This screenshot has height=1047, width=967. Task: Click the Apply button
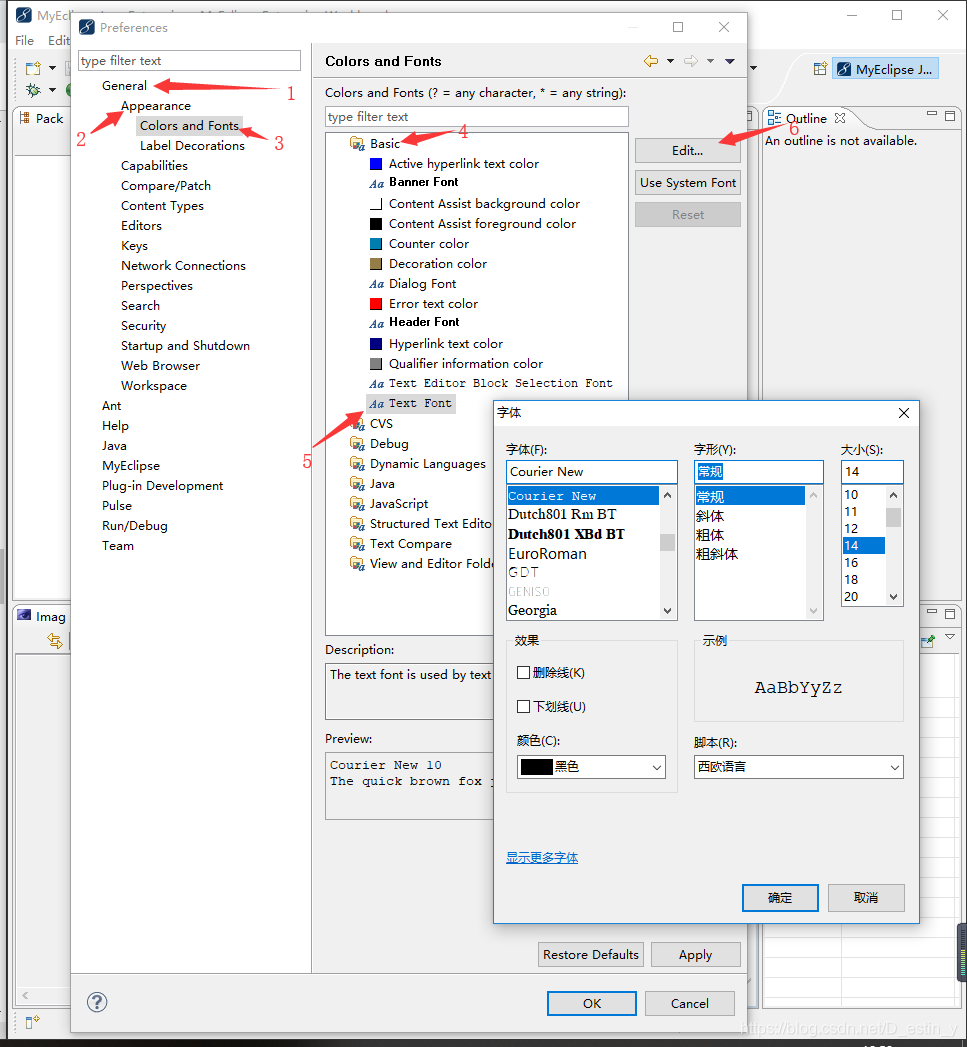coord(696,955)
